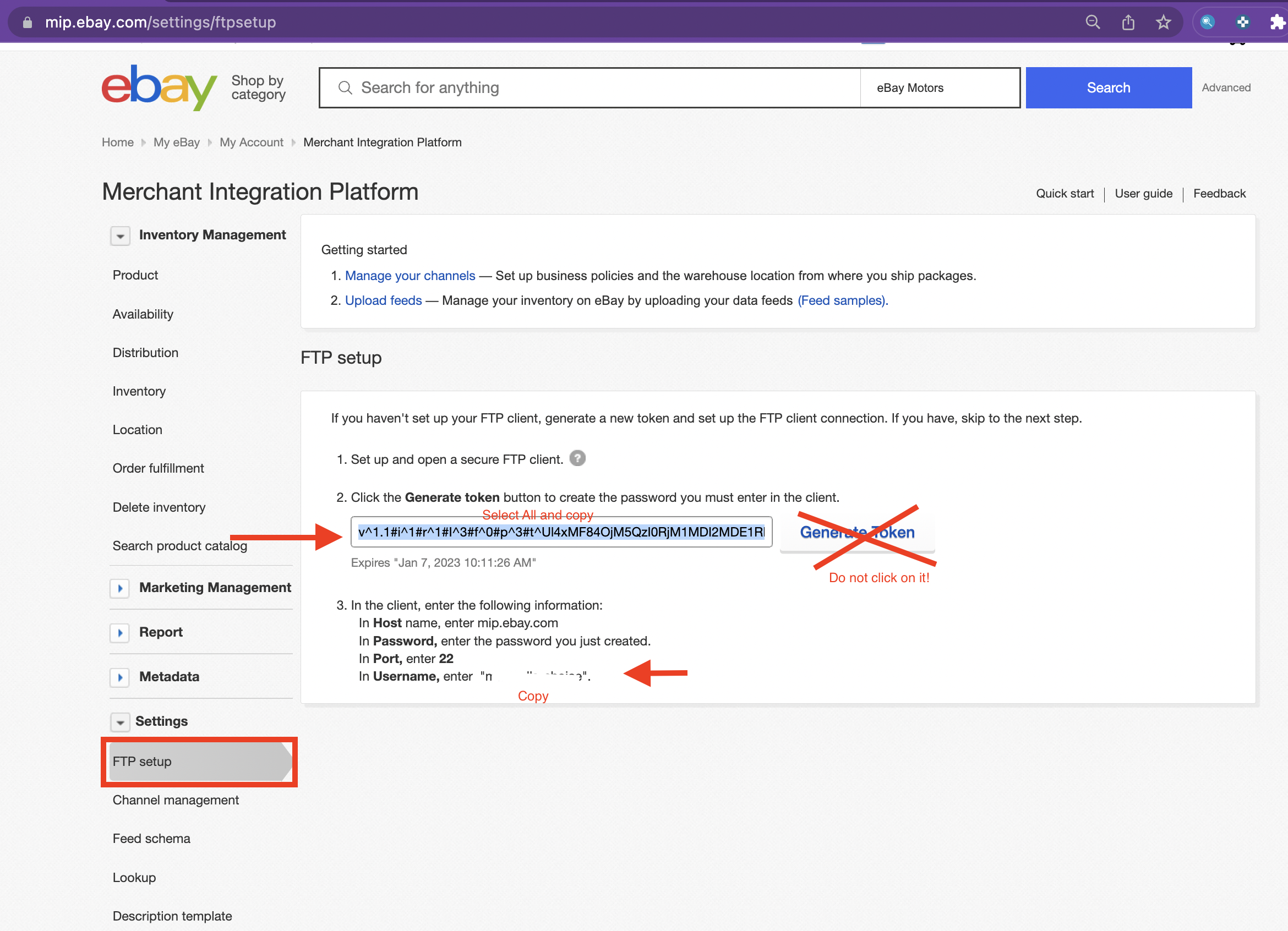Expand the Metadata section

pos(120,677)
